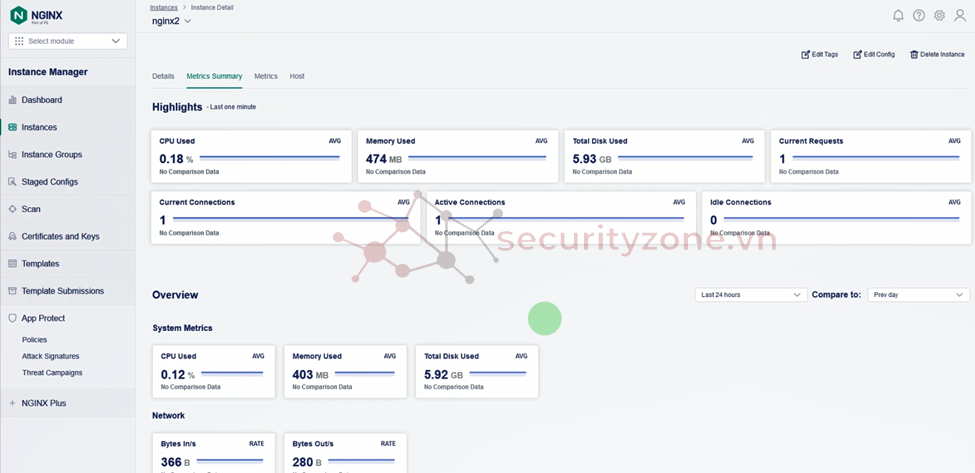The image size is (975, 473).
Task: Click the App Protect shield icon
Action: (x=13, y=318)
